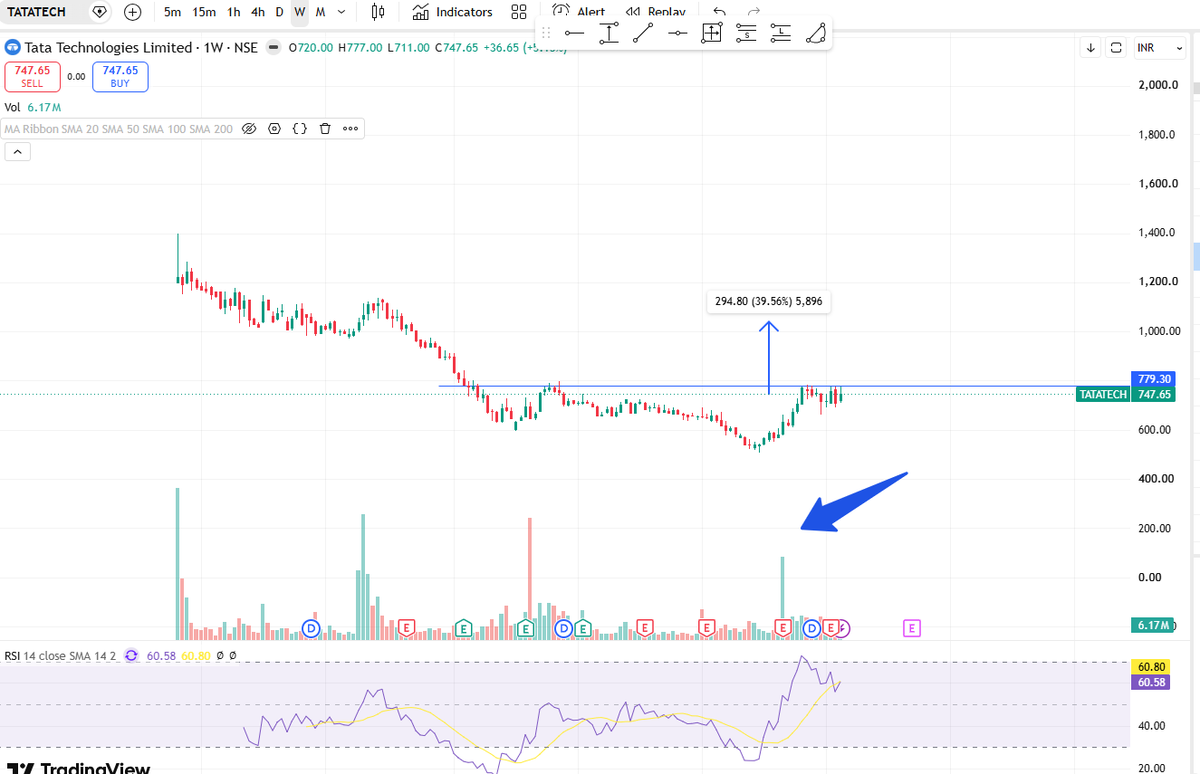This screenshot has width=1200, height=774.
Task: Select the path drawing tool
Action: tap(816, 33)
